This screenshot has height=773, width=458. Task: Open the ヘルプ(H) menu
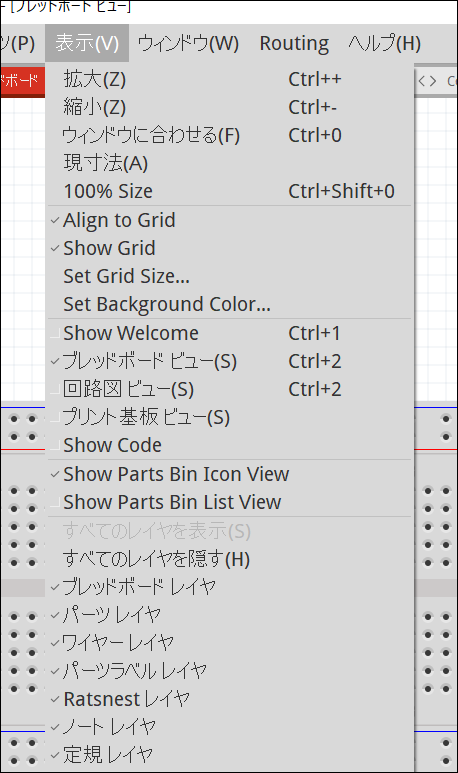pos(385,43)
